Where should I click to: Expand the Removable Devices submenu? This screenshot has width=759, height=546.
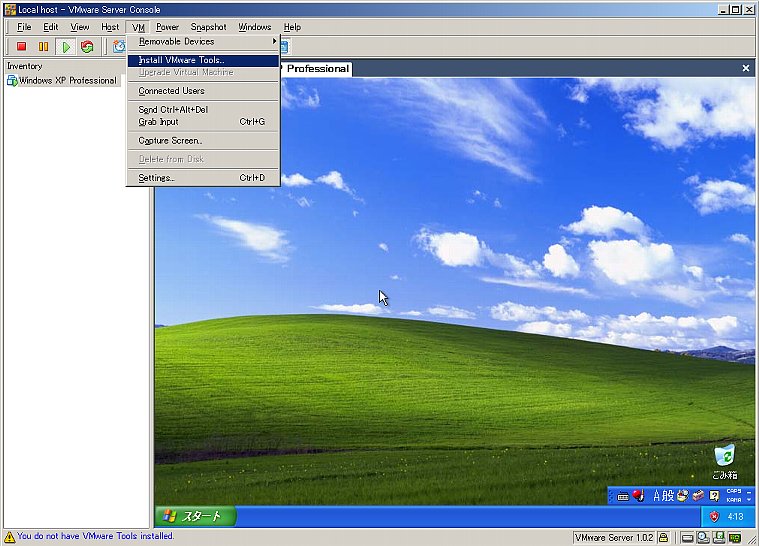point(203,42)
